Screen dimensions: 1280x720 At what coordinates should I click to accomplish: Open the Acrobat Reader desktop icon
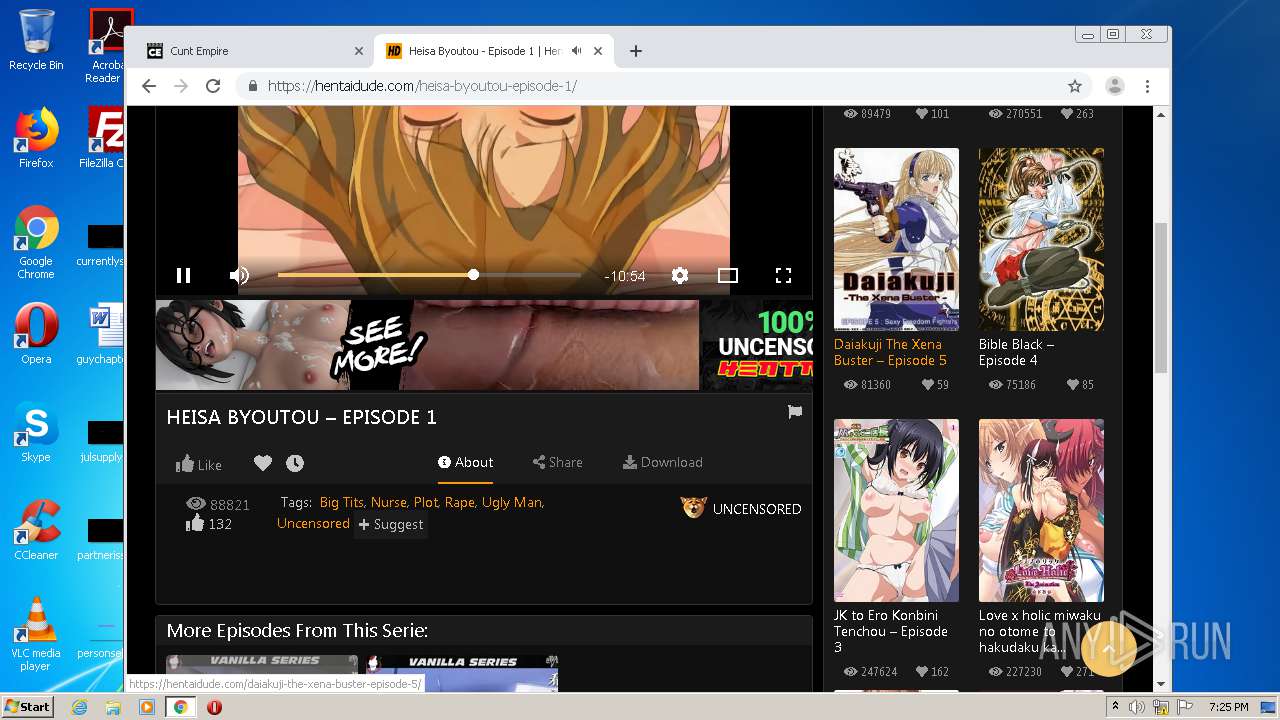106,46
